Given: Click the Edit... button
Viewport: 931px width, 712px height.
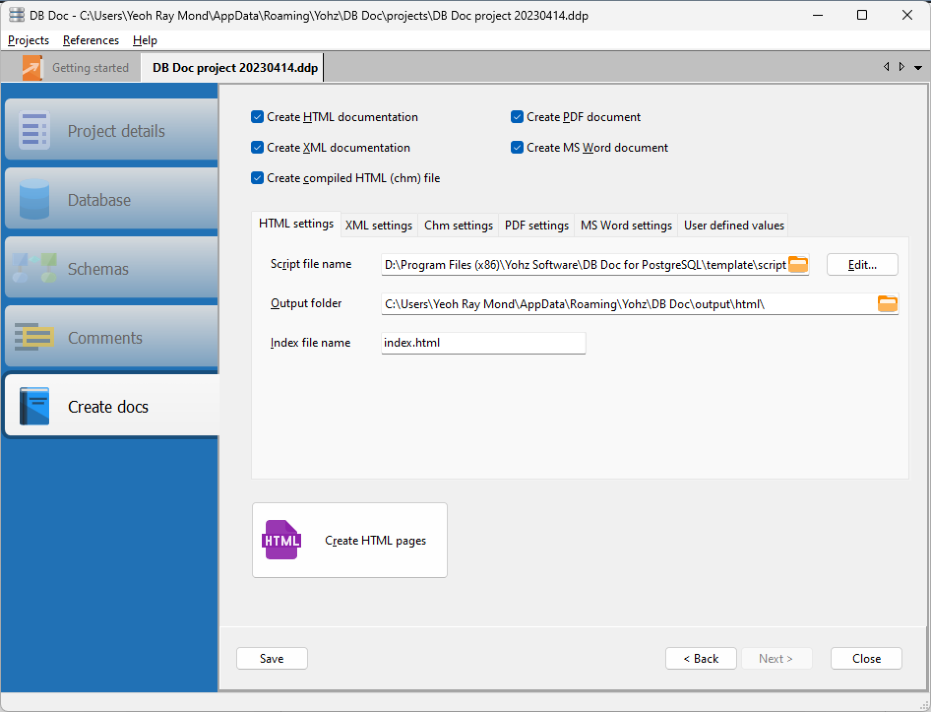Looking at the screenshot, I should (x=861, y=265).
